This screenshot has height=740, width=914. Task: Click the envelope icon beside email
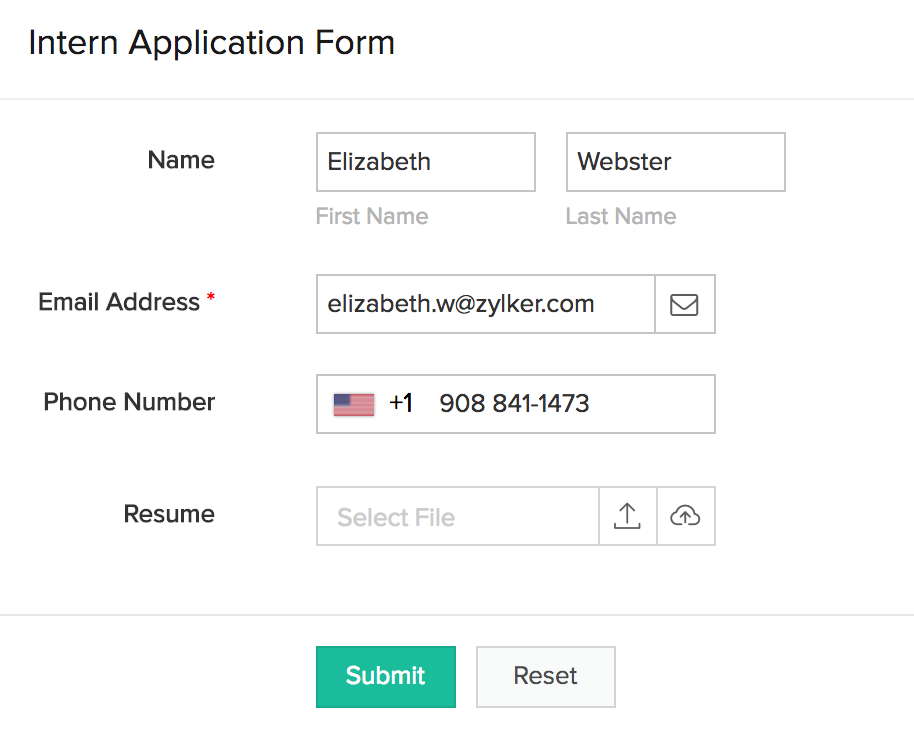tap(684, 304)
